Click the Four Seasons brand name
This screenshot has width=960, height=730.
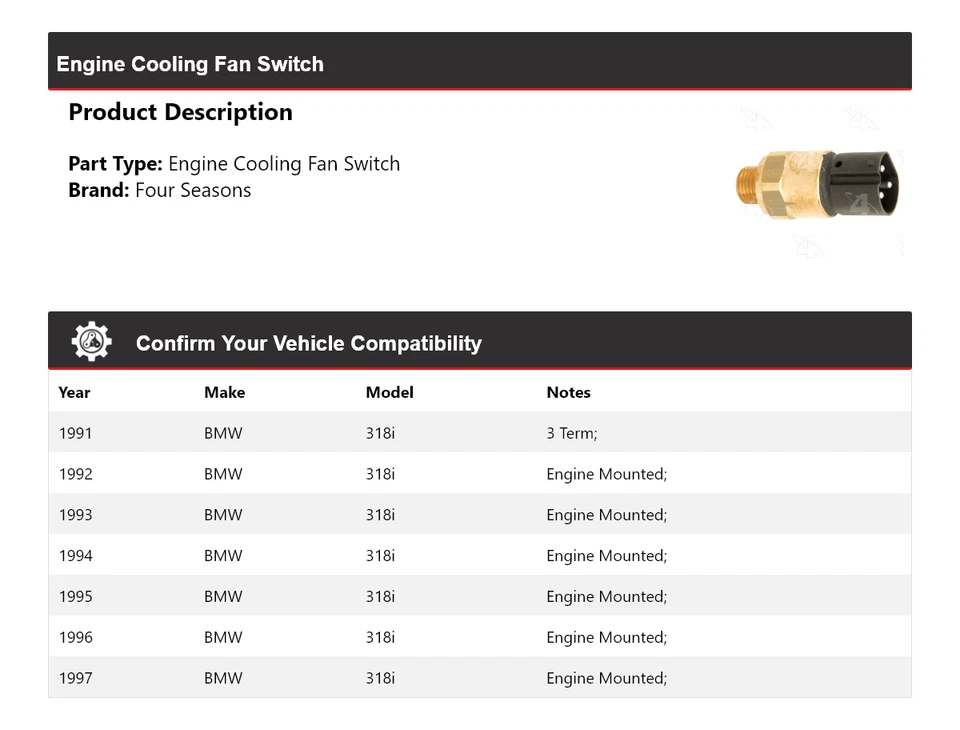click(193, 190)
